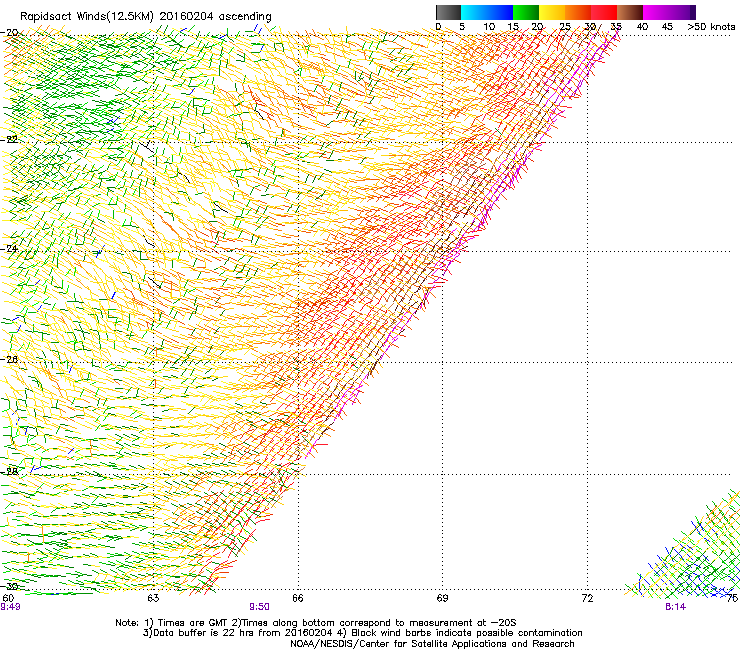Click the purple 45-50 knots legend swatch
The width and height of the screenshot is (740, 650).
pos(682,12)
